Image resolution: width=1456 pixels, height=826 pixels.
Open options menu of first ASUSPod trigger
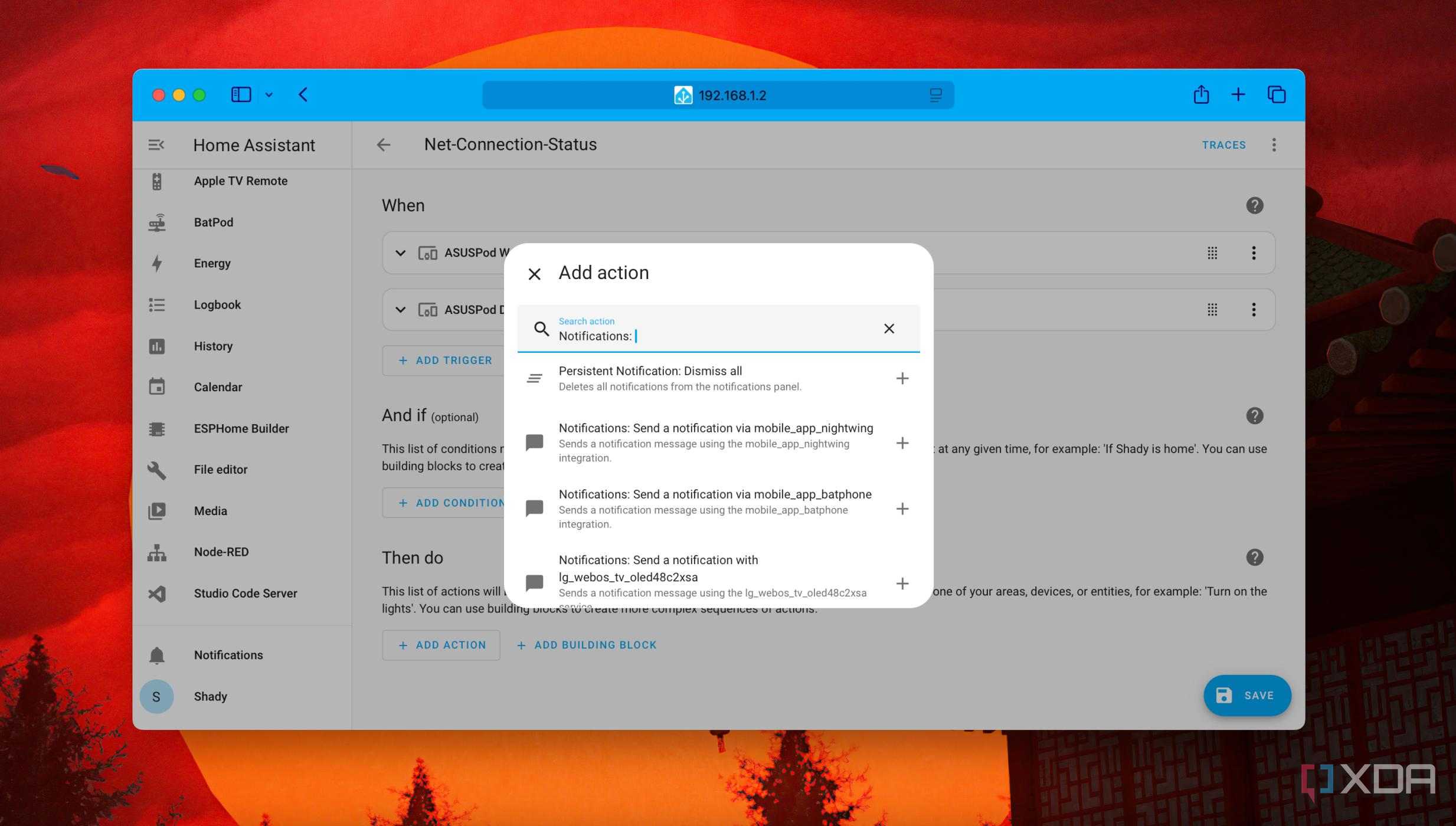point(1254,253)
